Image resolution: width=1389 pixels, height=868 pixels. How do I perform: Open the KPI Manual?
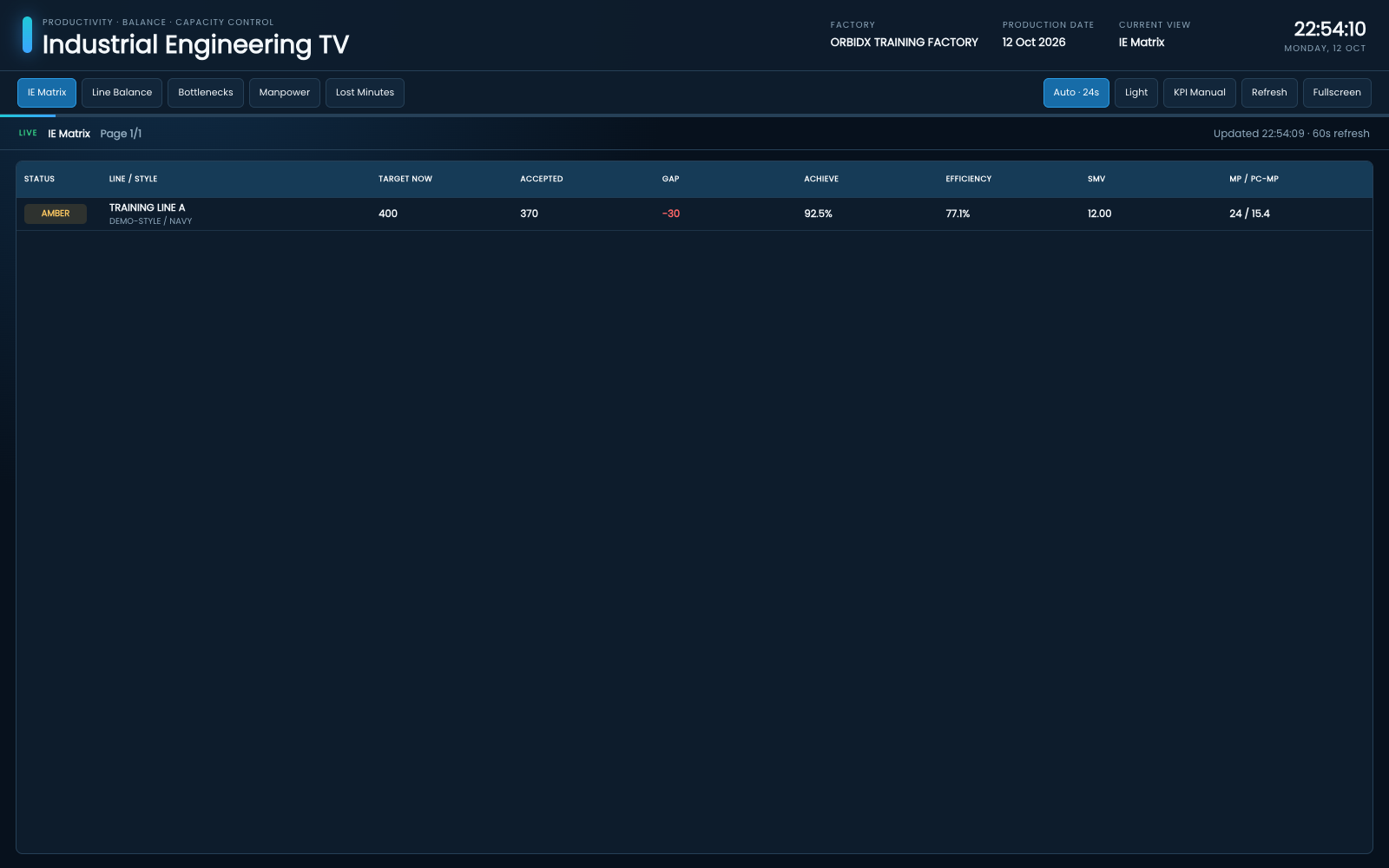1200,93
